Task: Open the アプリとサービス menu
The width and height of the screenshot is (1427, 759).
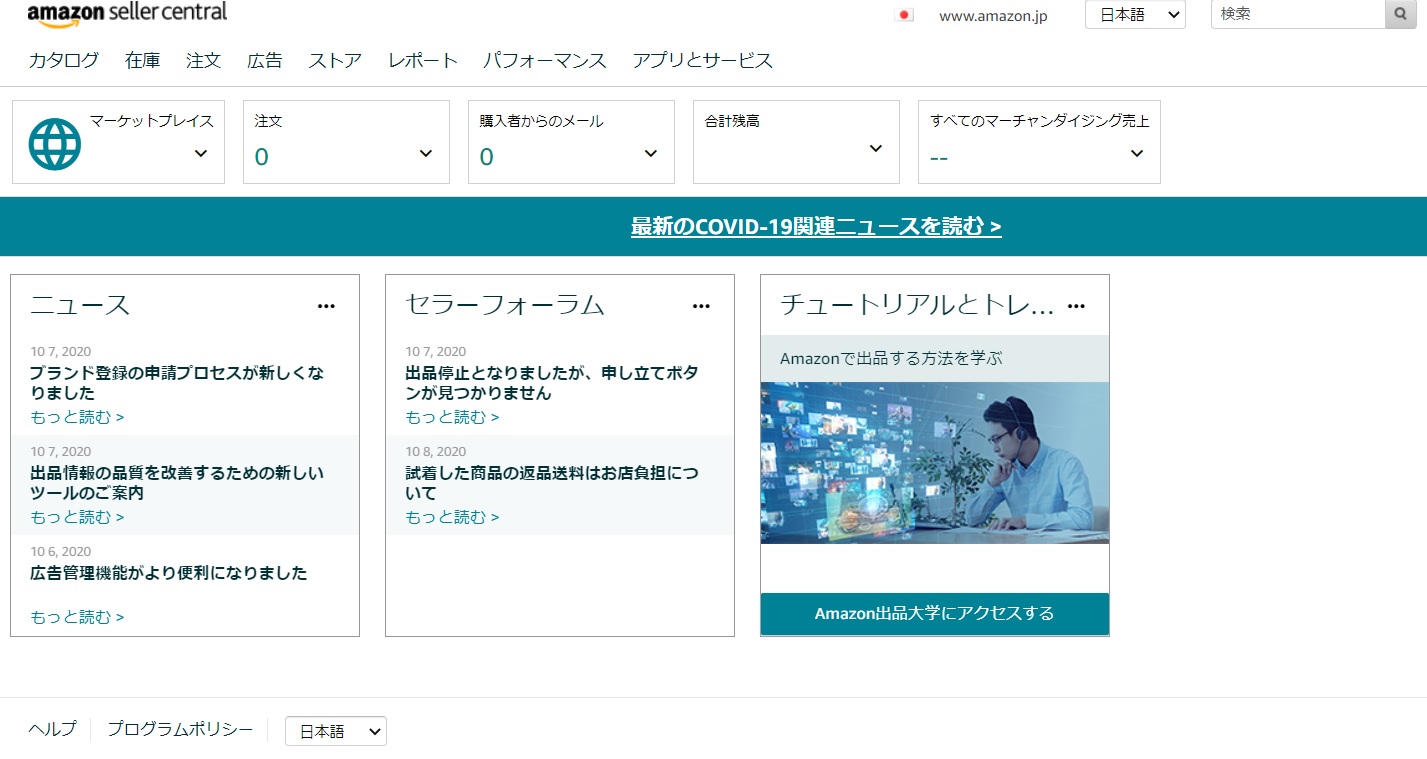Action: pyautogui.click(x=703, y=60)
